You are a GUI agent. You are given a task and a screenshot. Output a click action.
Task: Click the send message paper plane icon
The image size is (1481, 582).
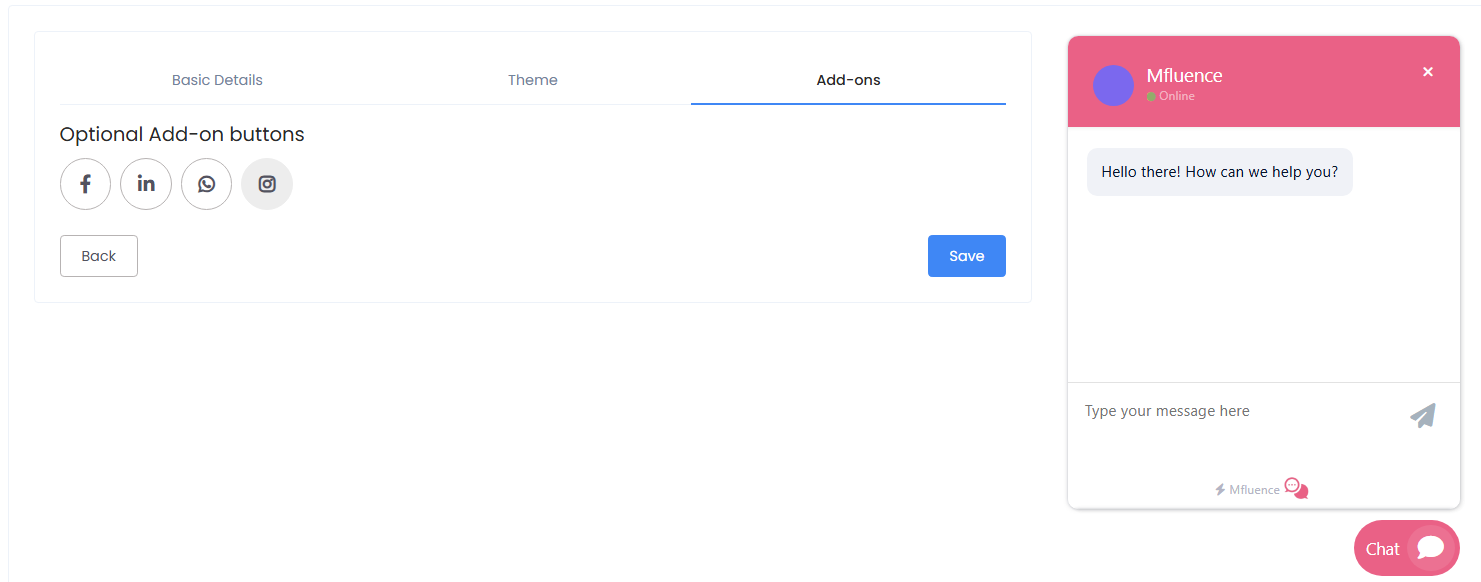tap(1423, 415)
